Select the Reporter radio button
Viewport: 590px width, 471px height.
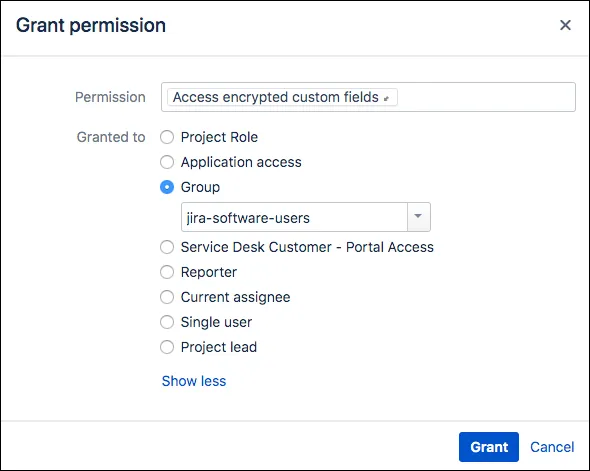pos(167,272)
